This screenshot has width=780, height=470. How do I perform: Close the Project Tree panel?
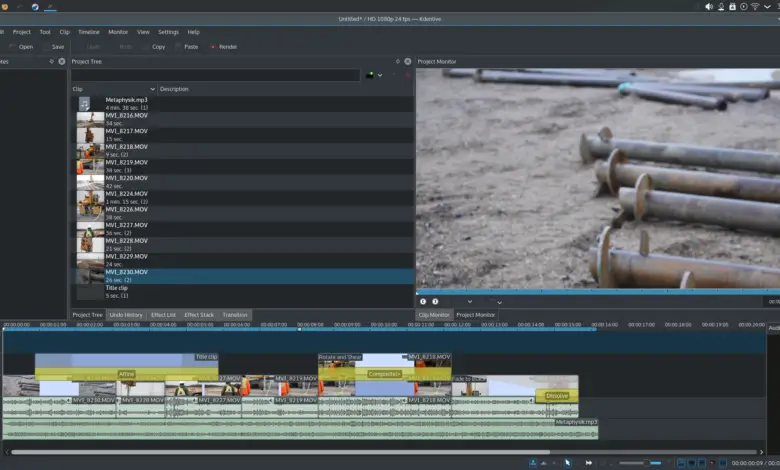[407, 61]
